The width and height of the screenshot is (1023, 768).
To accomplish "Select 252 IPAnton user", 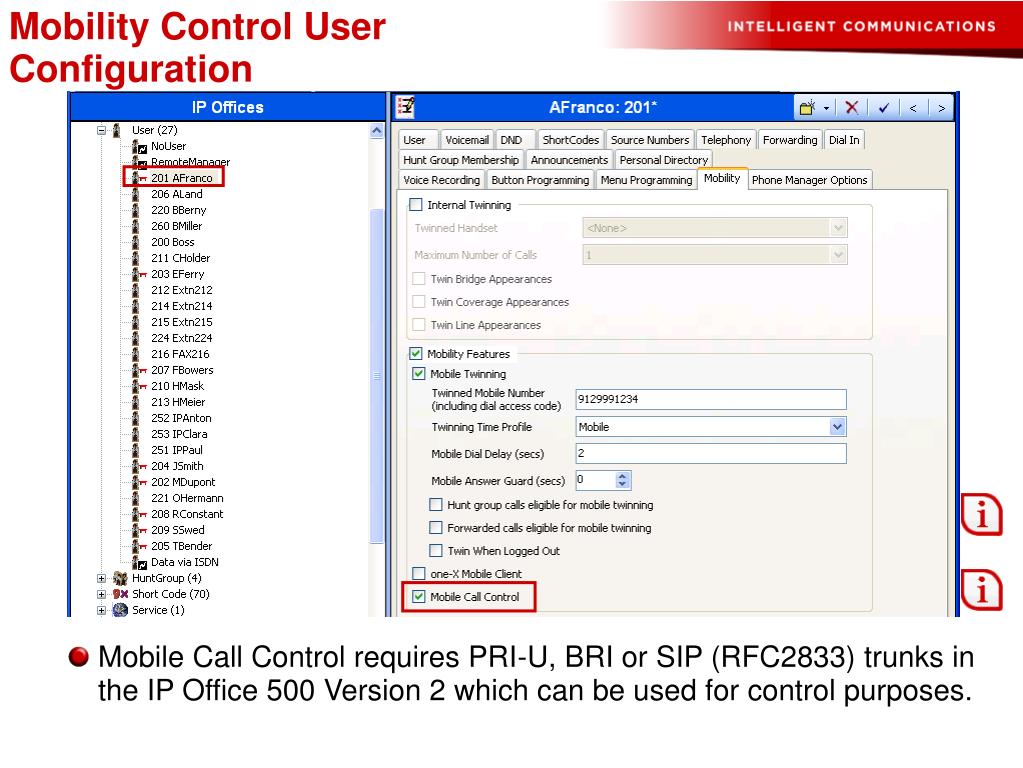I will [181, 418].
